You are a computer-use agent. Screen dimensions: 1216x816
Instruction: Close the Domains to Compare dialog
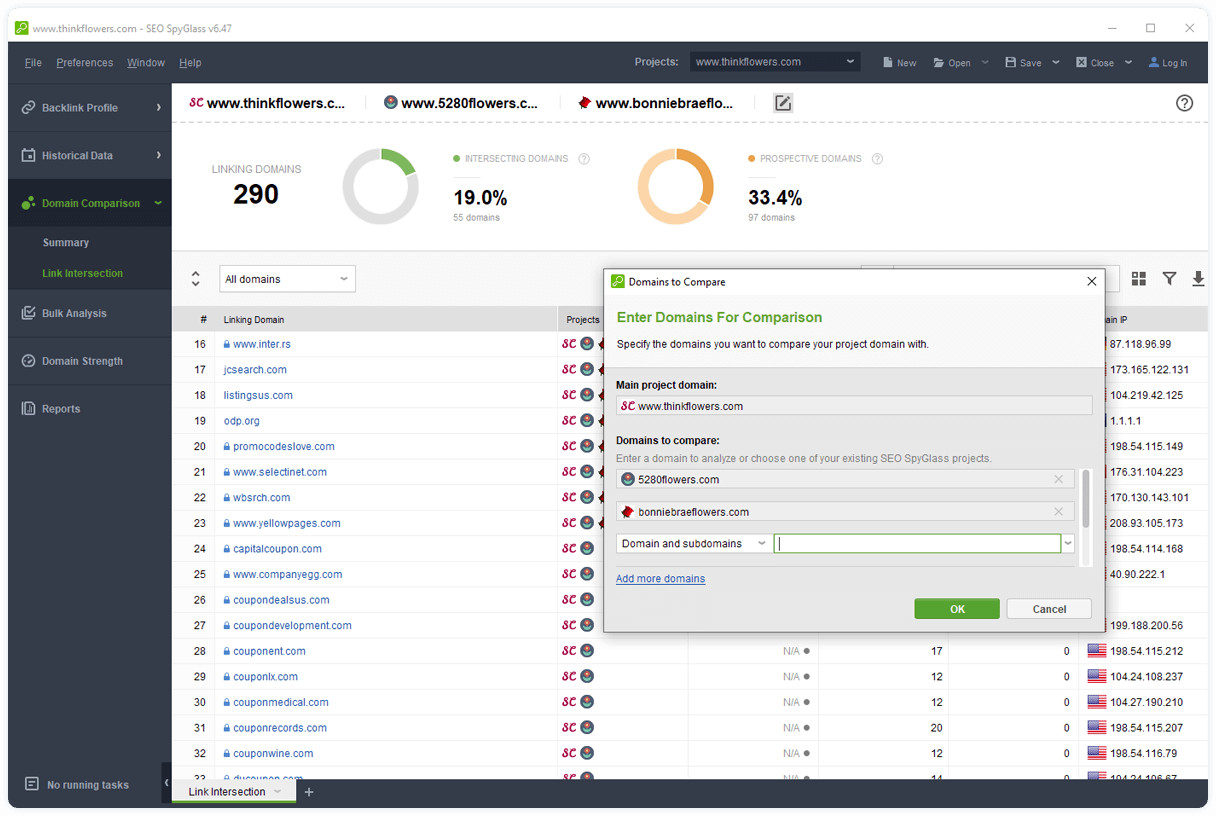(1091, 282)
